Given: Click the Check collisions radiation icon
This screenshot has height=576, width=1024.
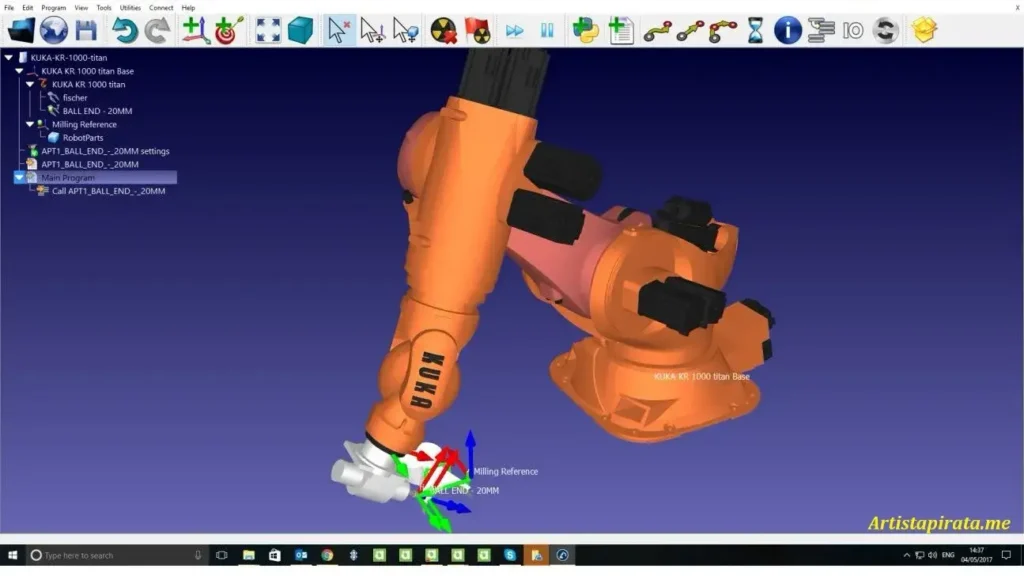Looking at the screenshot, I should pyautogui.click(x=444, y=30).
